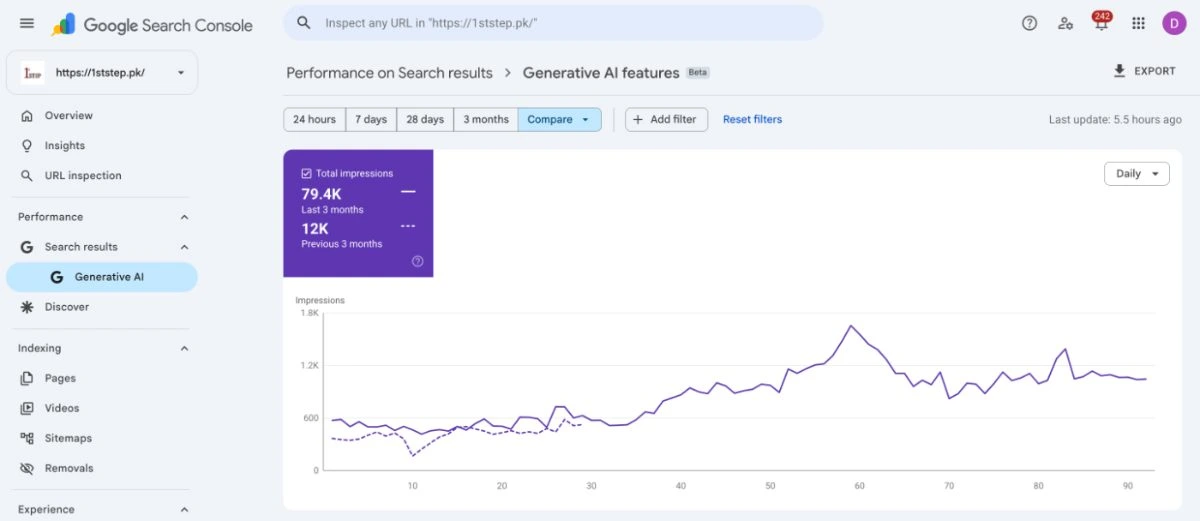Click the Beta badge next to title

[x=697, y=73]
